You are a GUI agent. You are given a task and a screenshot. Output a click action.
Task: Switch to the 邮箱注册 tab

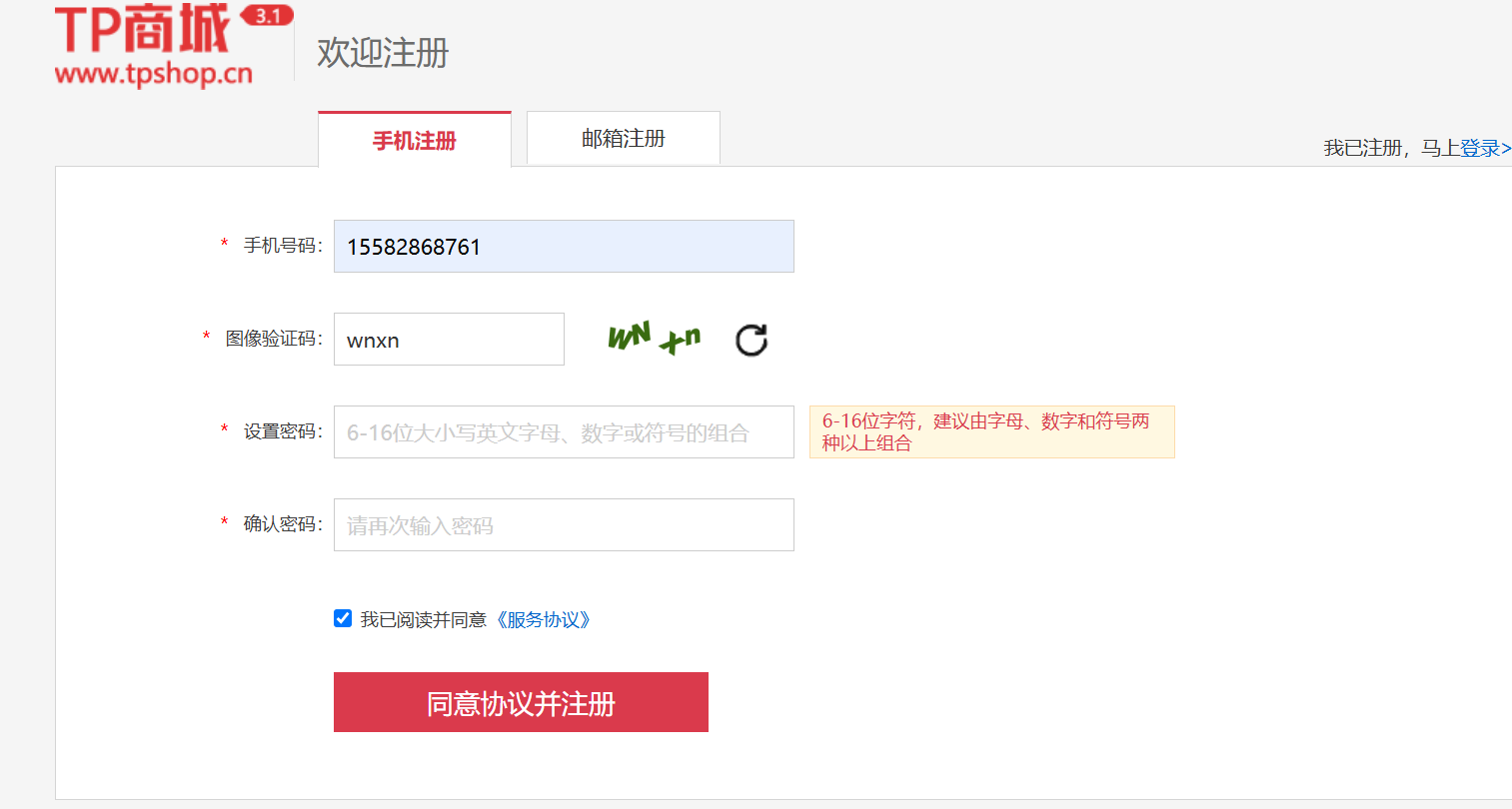pyautogui.click(x=622, y=139)
